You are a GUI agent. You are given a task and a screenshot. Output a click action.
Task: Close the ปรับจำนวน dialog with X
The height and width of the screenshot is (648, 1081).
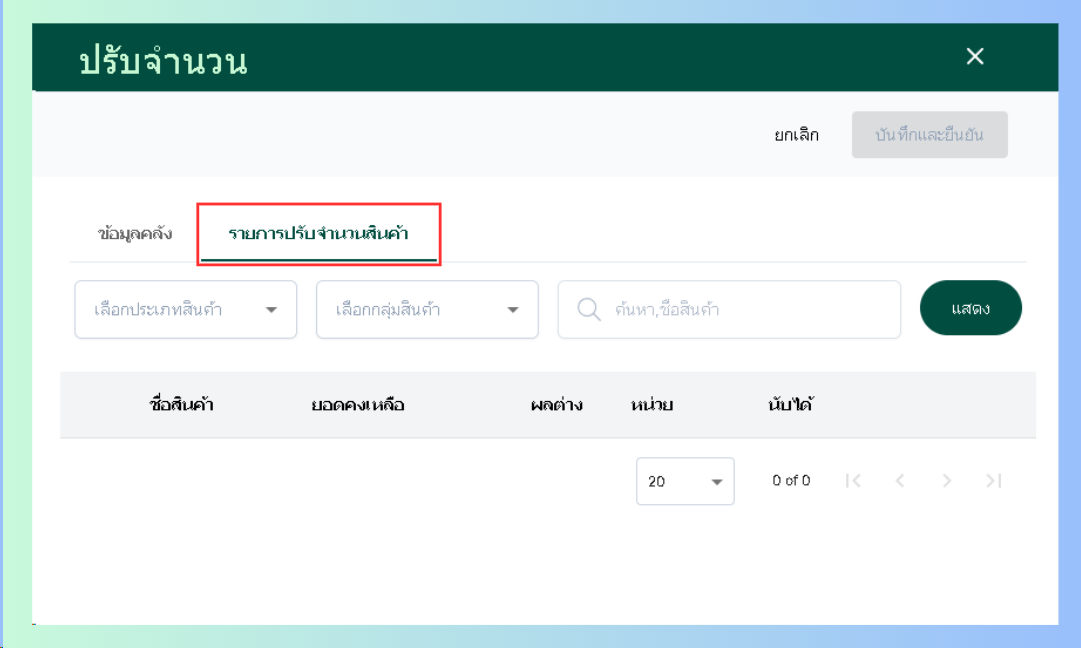click(x=974, y=57)
